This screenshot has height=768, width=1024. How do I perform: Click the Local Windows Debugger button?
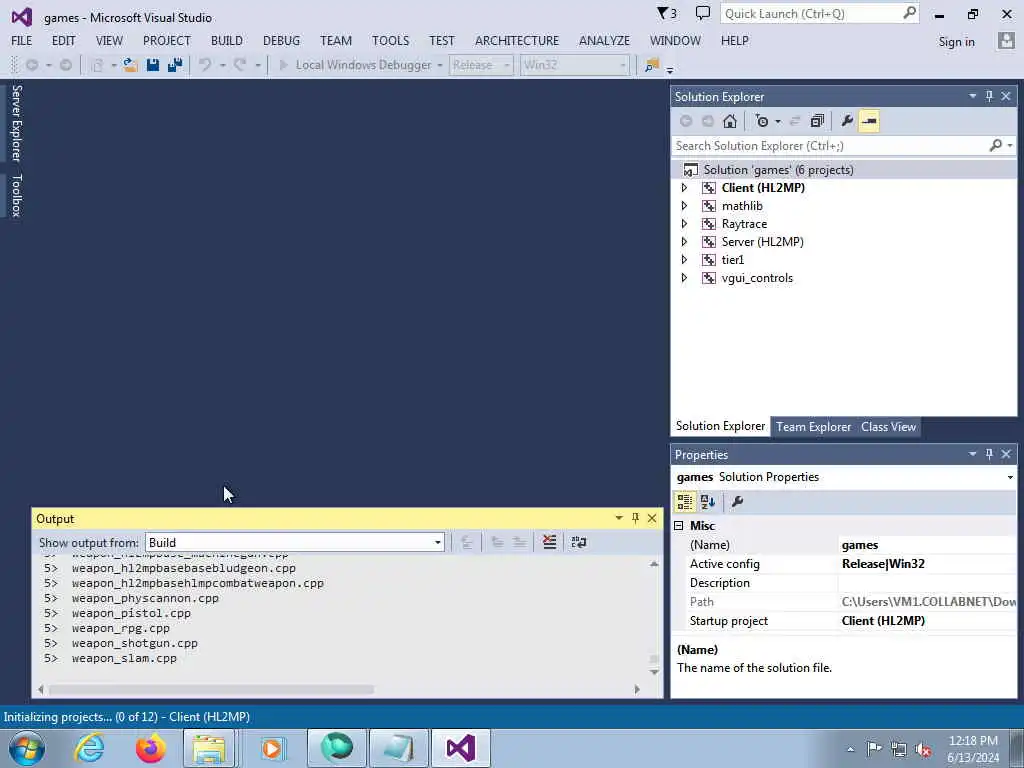pyautogui.click(x=363, y=65)
